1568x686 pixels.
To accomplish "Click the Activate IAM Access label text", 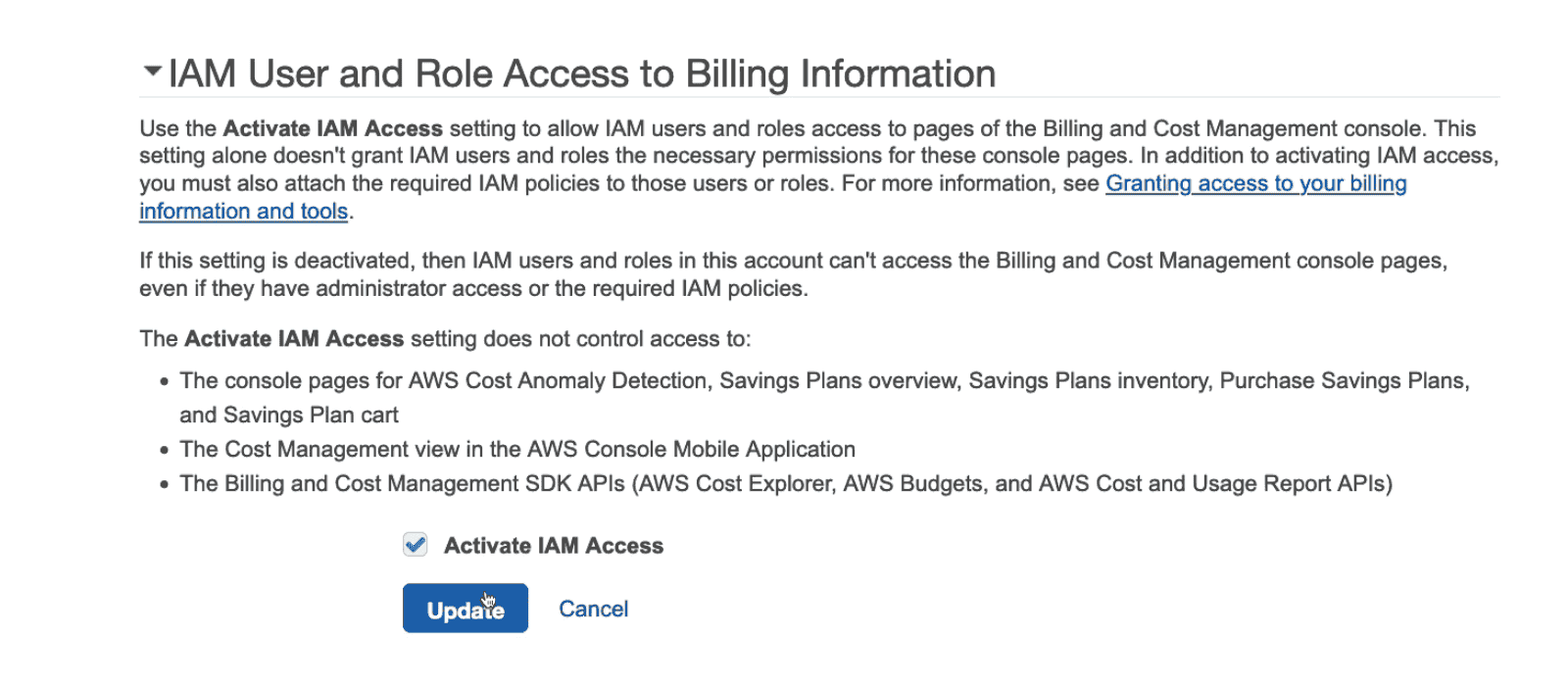I will click(554, 545).
